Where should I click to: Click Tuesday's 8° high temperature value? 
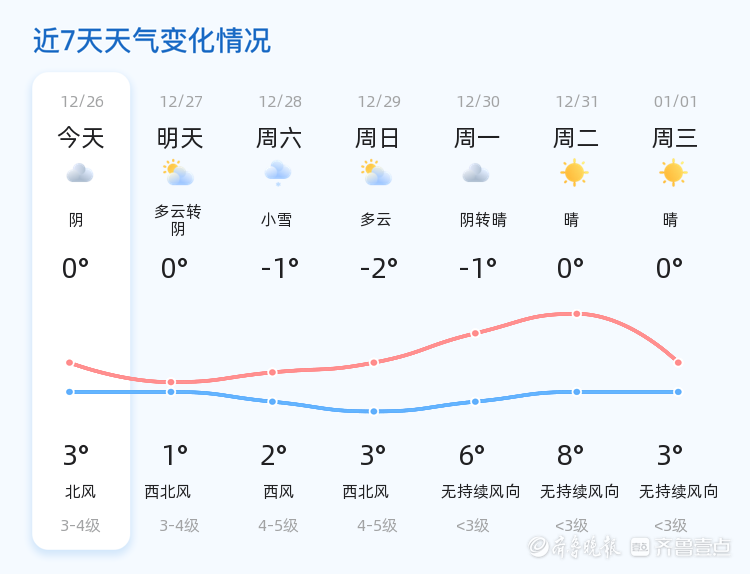[x=571, y=456]
